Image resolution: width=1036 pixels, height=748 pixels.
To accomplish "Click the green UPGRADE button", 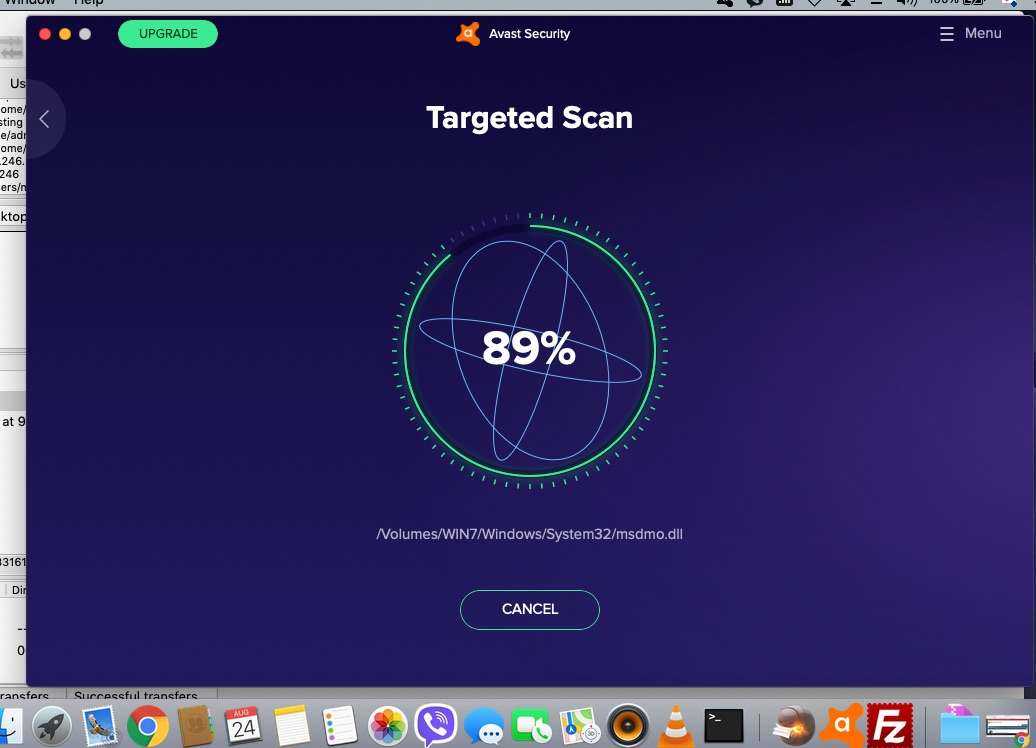I will (x=168, y=34).
